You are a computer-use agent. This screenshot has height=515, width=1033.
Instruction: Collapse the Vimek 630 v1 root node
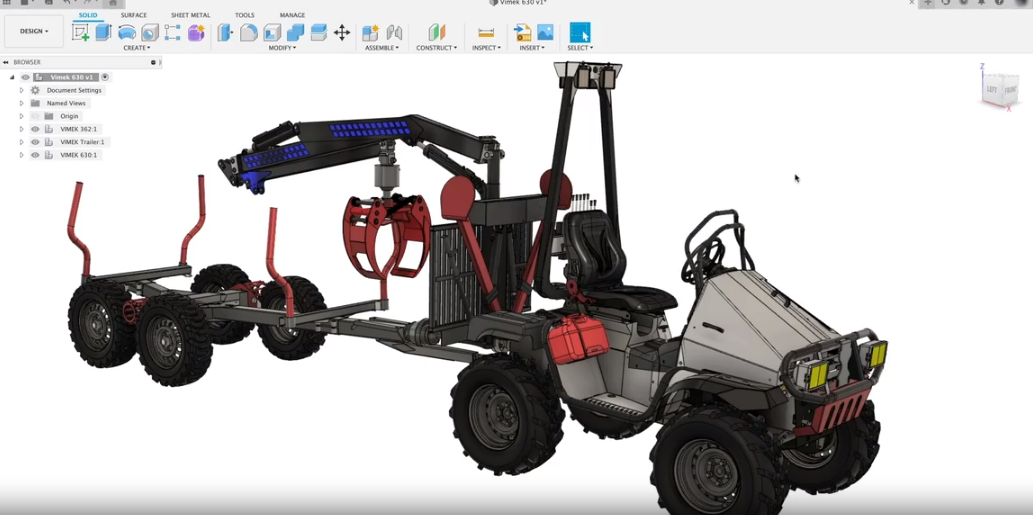tap(12, 77)
